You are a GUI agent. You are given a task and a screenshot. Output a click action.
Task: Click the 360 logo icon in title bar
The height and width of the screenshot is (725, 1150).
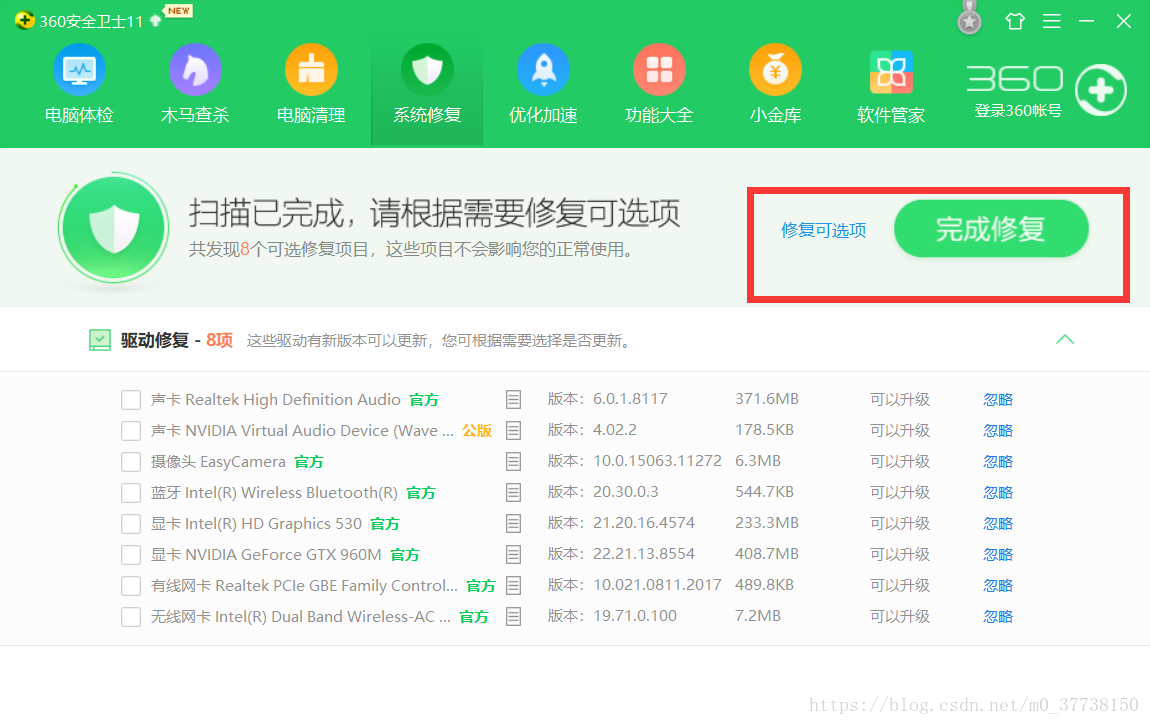pos(24,21)
